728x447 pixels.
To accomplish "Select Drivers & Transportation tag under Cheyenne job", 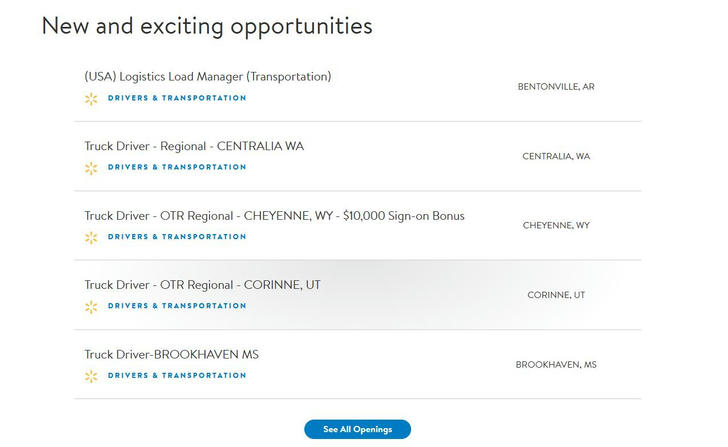I will 177,237.
